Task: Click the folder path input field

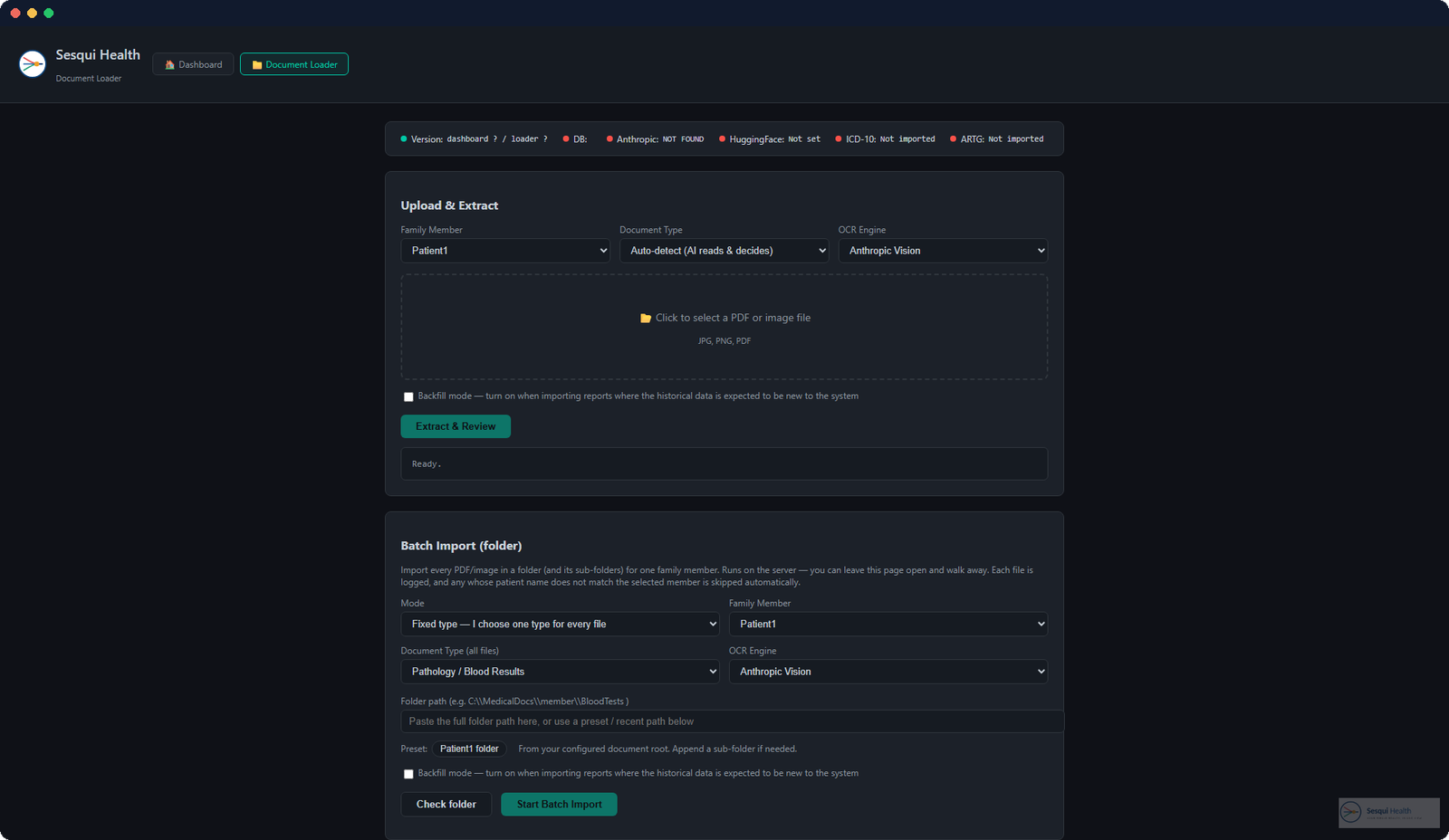Action: pyautogui.click(x=732, y=721)
